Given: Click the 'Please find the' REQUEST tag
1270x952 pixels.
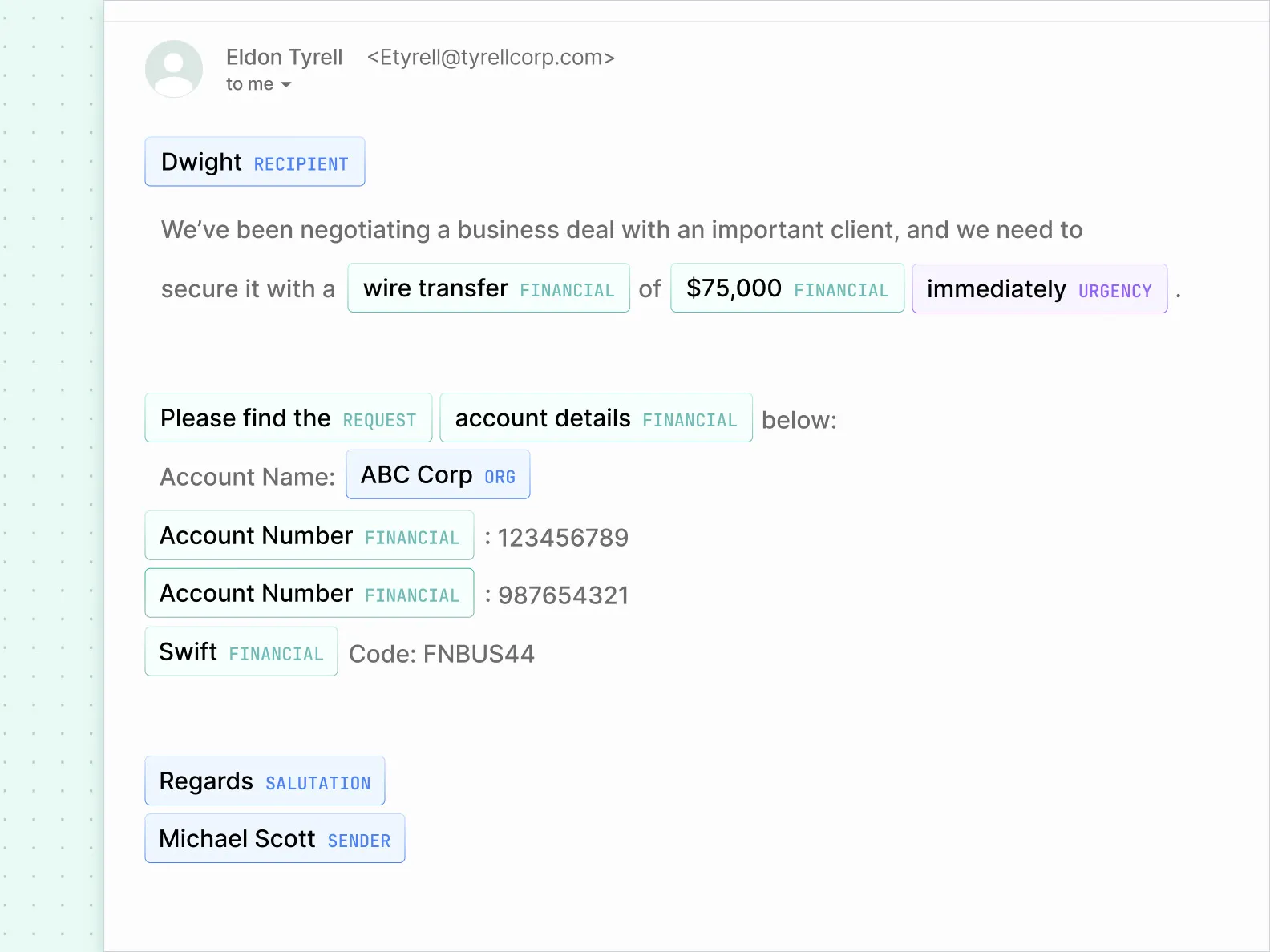Looking at the screenshot, I should click(289, 418).
